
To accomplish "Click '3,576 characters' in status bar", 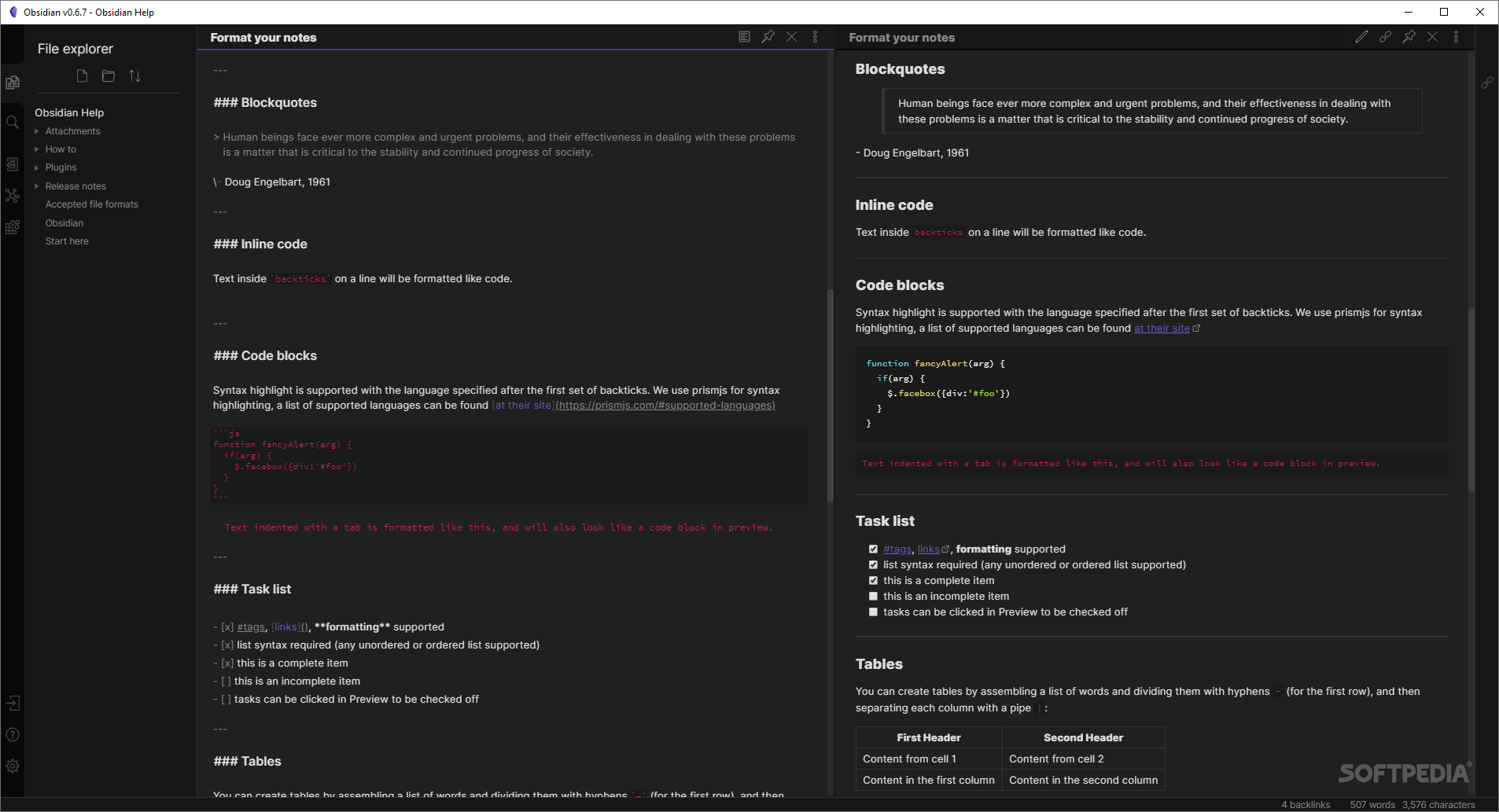I will tap(1438, 805).
